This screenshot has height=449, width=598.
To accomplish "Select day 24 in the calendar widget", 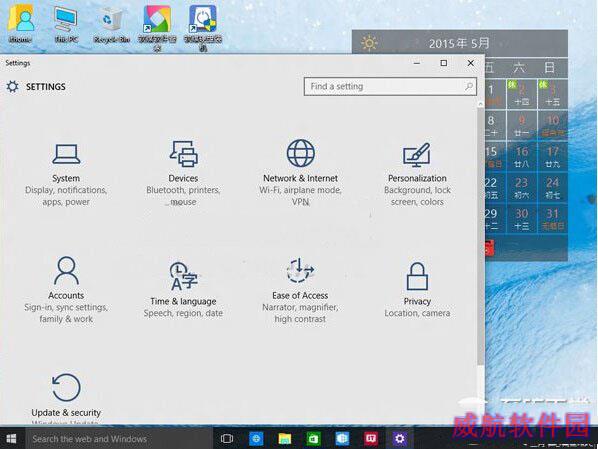I will click(553, 188).
